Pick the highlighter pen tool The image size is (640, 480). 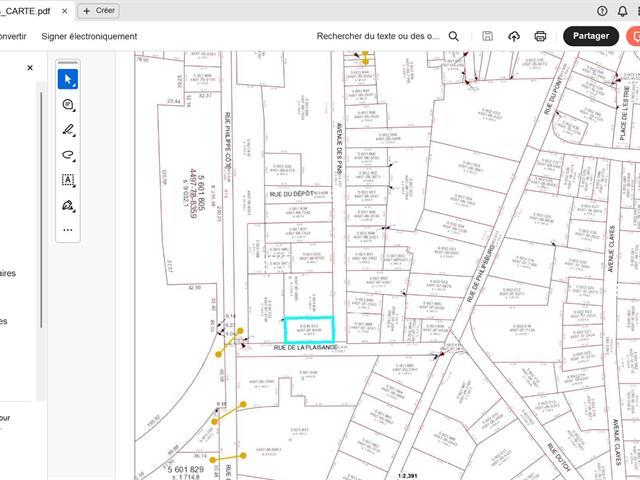pyautogui.click(x=68, y=130)
